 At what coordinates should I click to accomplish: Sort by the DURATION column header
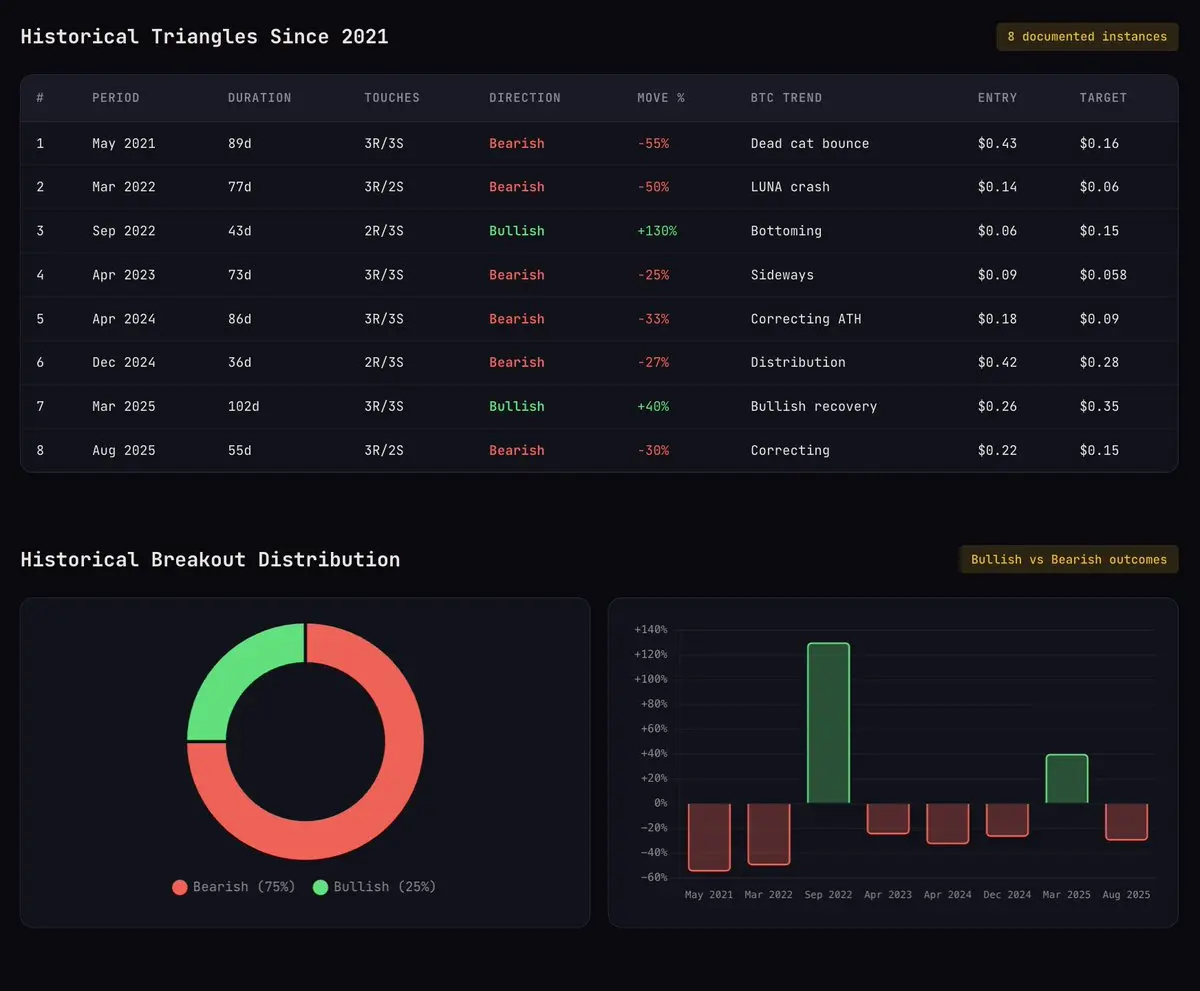[x=260, y=98]
